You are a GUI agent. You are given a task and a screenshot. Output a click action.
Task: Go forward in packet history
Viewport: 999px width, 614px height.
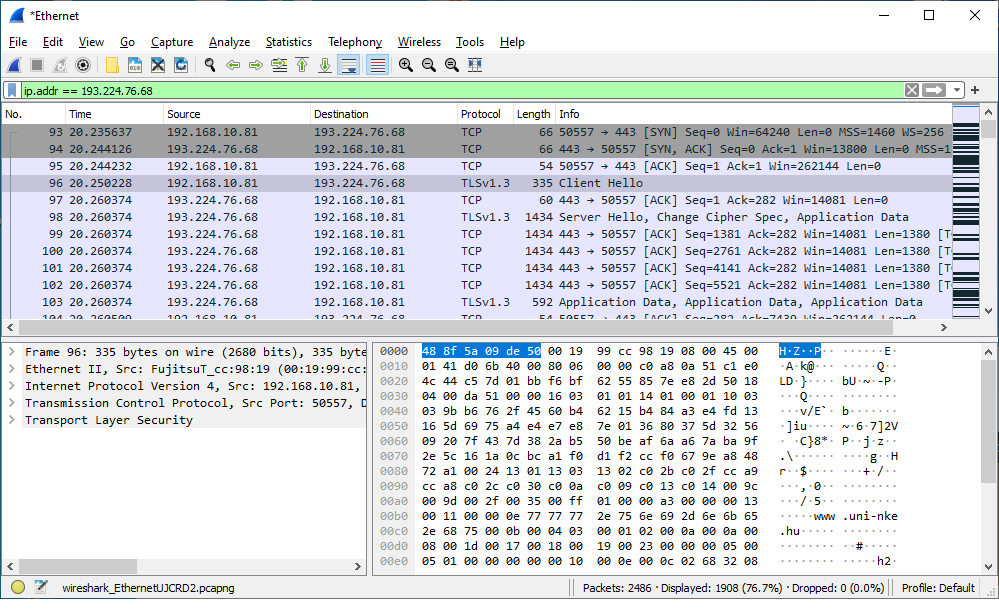[x=256, y=65]
